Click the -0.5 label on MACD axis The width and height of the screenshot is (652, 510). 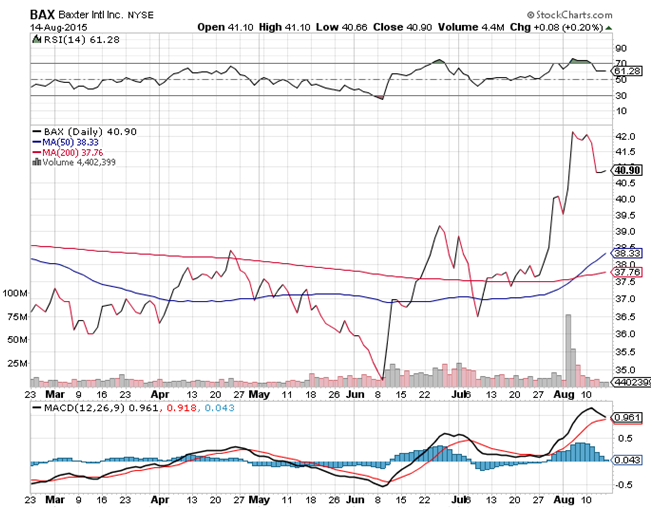[x=624, y=485]
